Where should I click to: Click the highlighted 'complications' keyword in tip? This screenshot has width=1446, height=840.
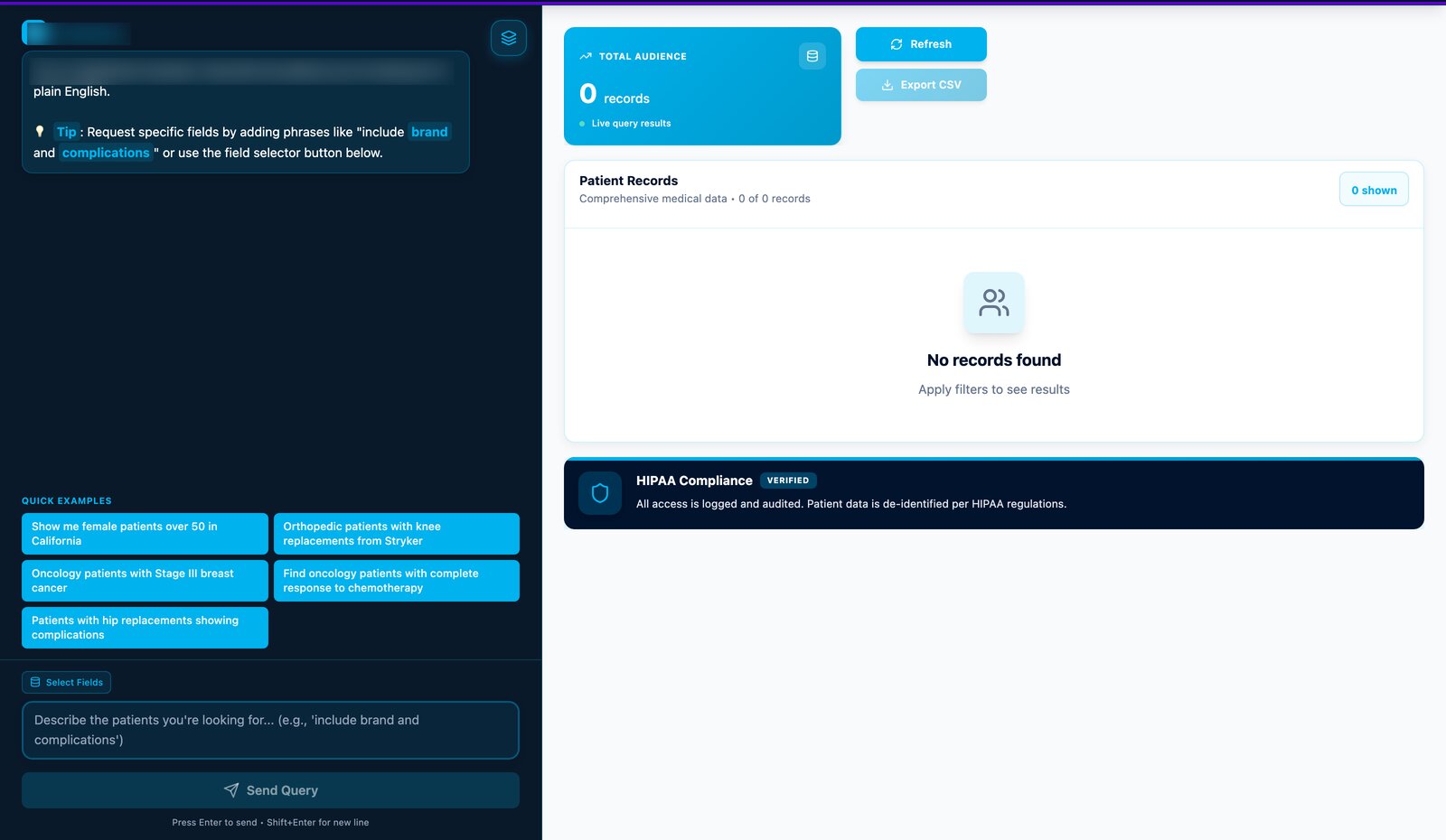106,153
